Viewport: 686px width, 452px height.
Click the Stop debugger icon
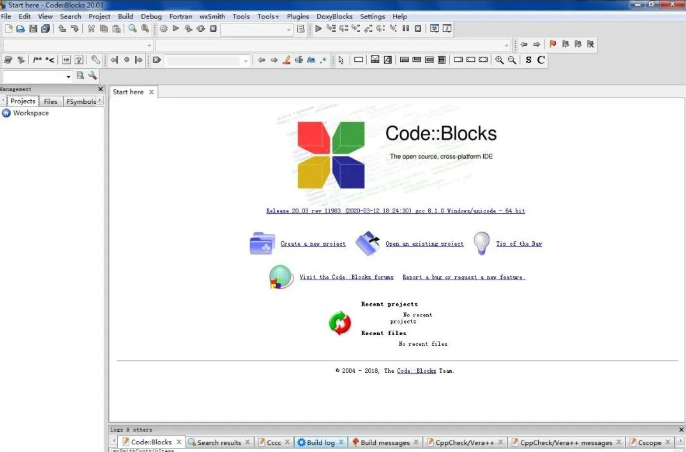point(418,29)
